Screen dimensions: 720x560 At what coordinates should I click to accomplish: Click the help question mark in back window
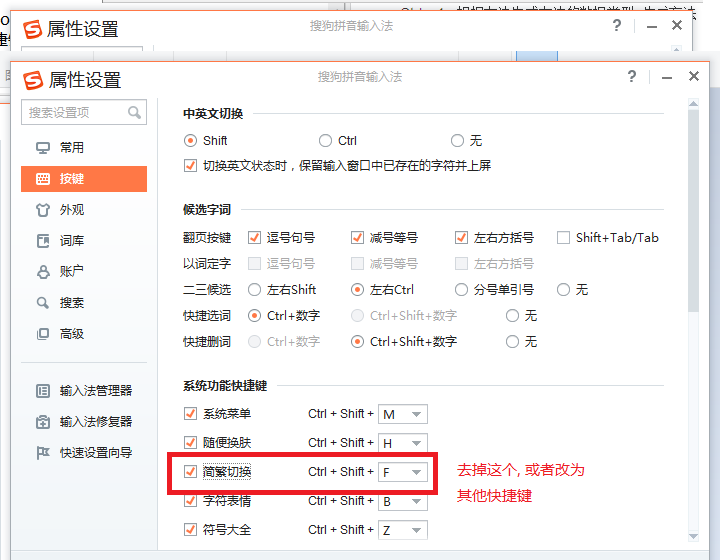[617, 25]
